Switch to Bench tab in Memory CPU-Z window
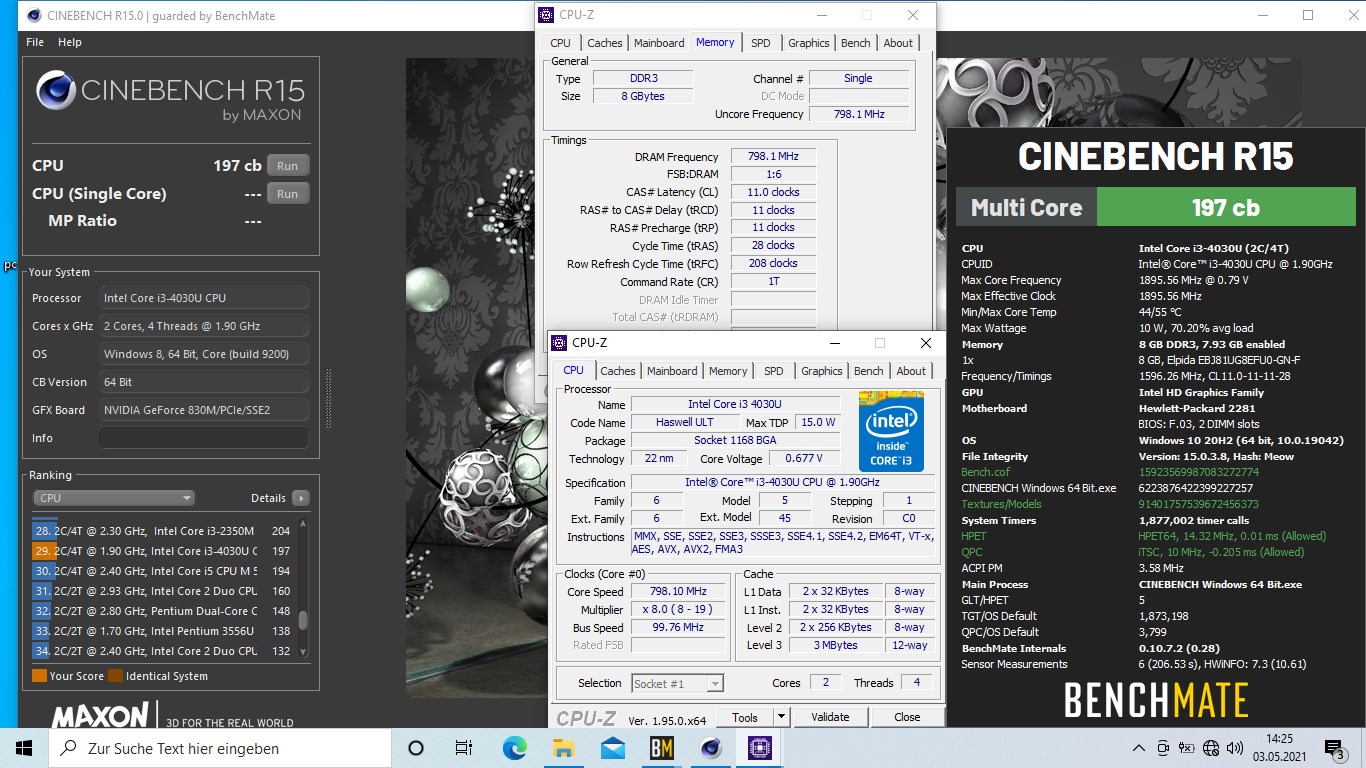Image resolution: width=1366 pixels, height=768 pixels. click(x=856, y=43)
